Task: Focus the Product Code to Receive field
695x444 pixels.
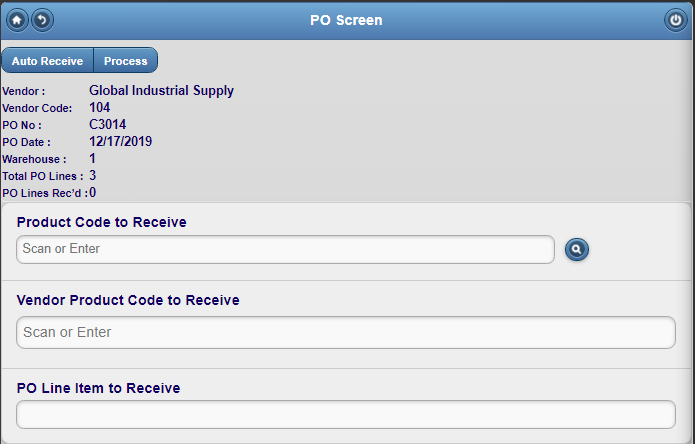Action: click(285, 249)
